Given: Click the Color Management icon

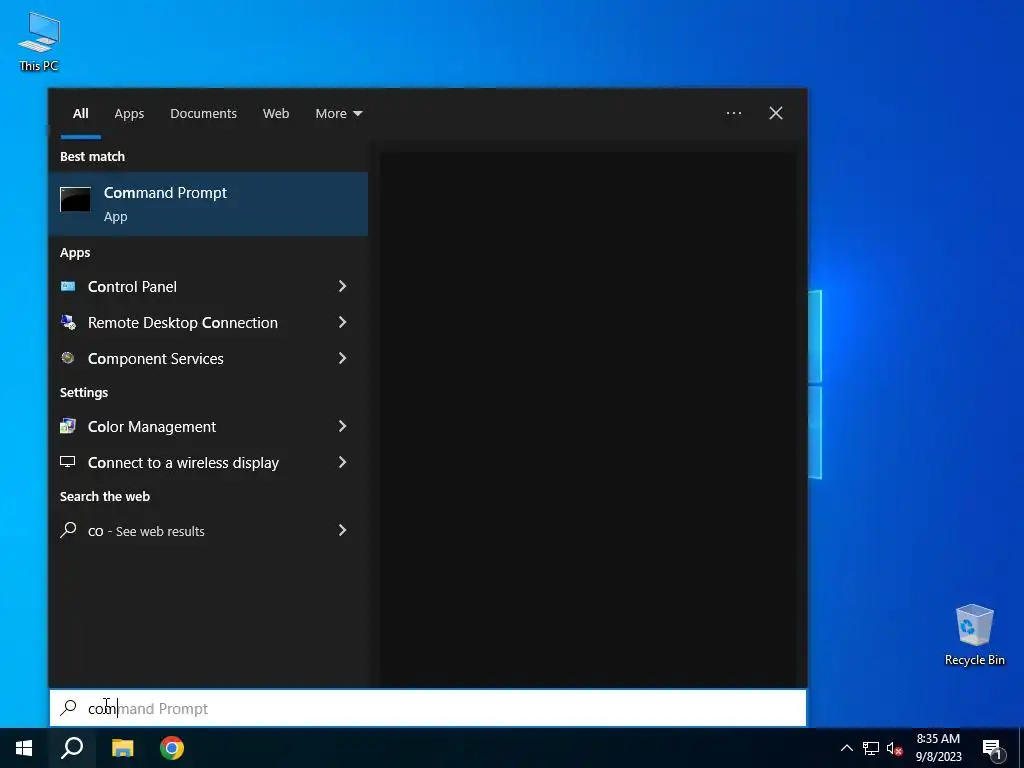Looking at the screenshot, I should point(68,426).
